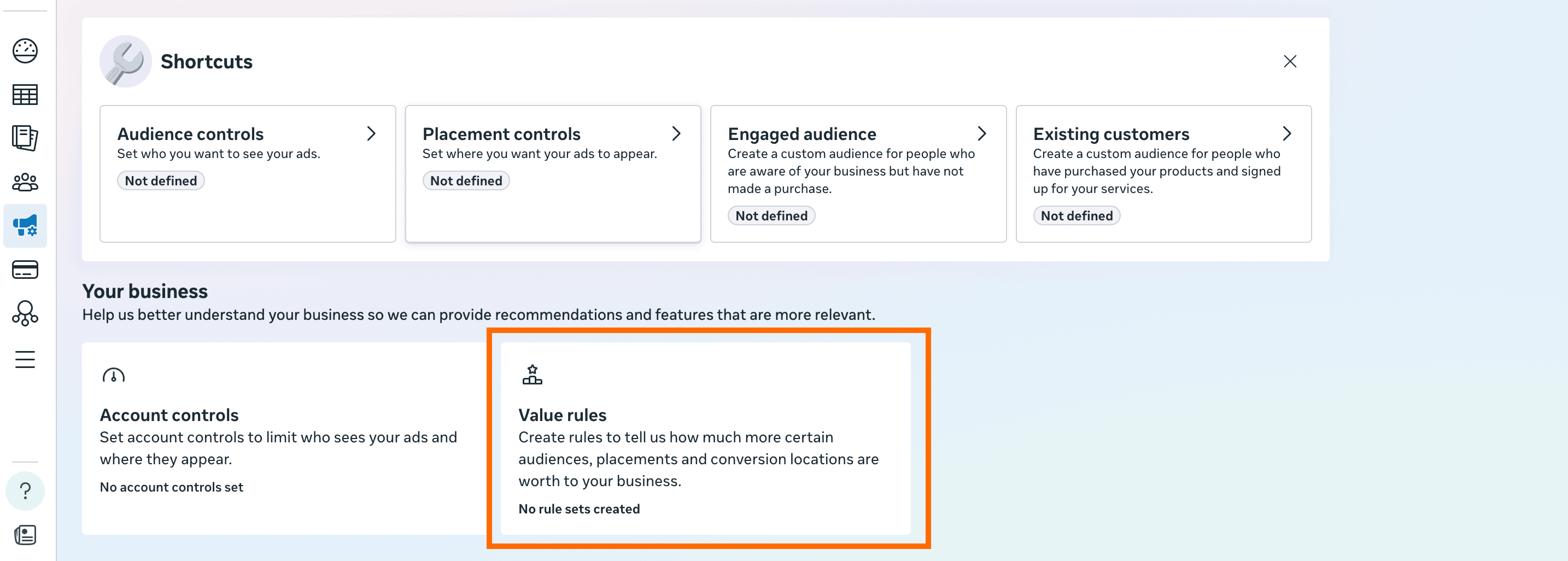Click the events manager nodes icon
1568x561 pixels.
25,313
